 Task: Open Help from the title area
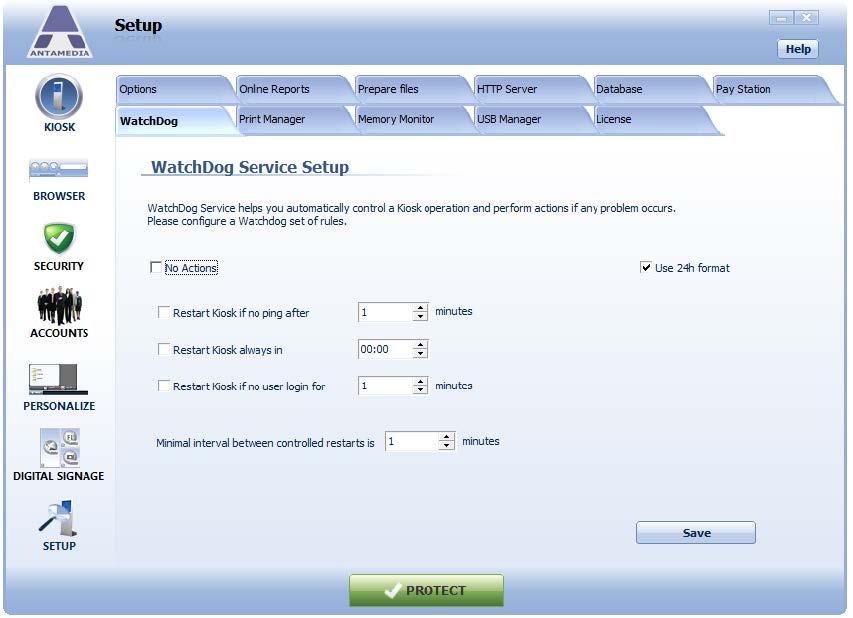[x=798, y=49]
